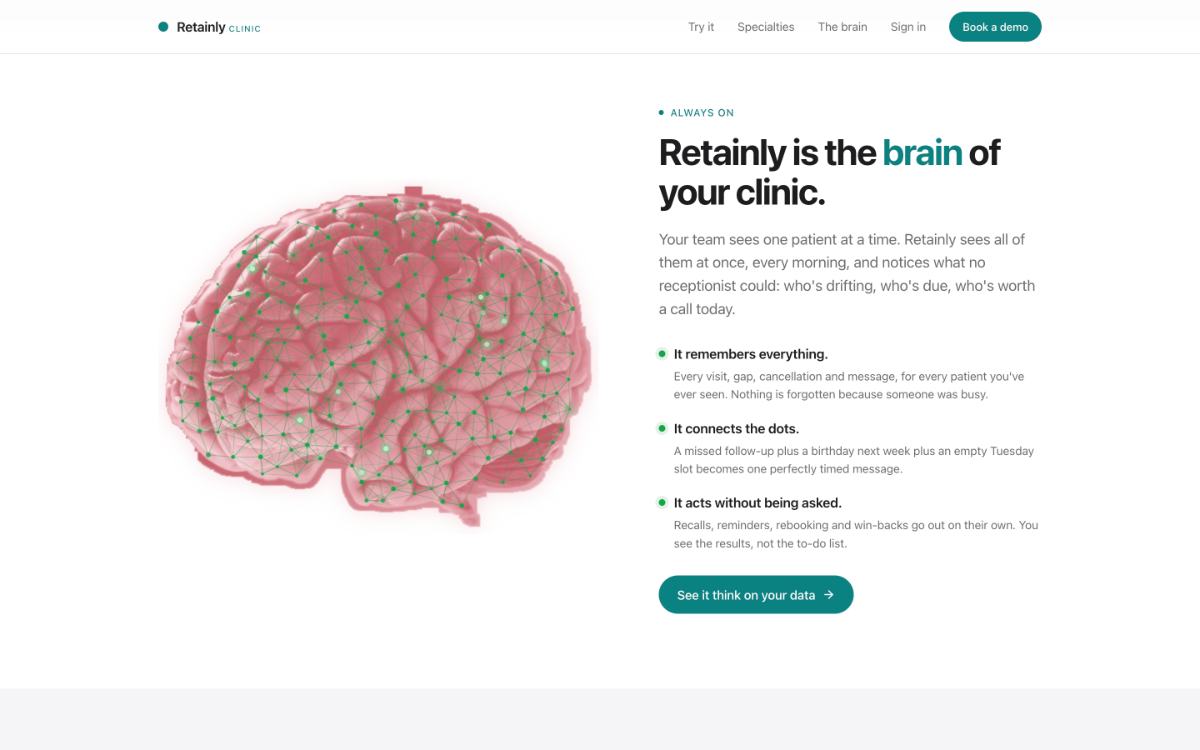Click See it think on your data
This screenshot has width=1200, height=750.
click(x=756, y=595)
